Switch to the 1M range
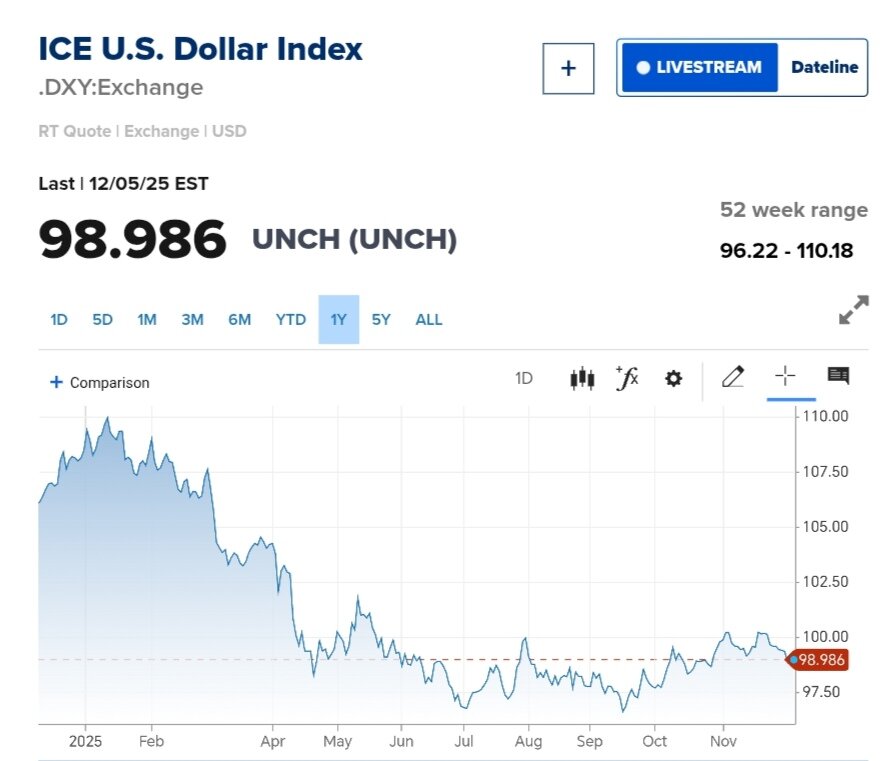Viewport: 894px width, 761px height. pyautogui.click(x=147, y=320)
